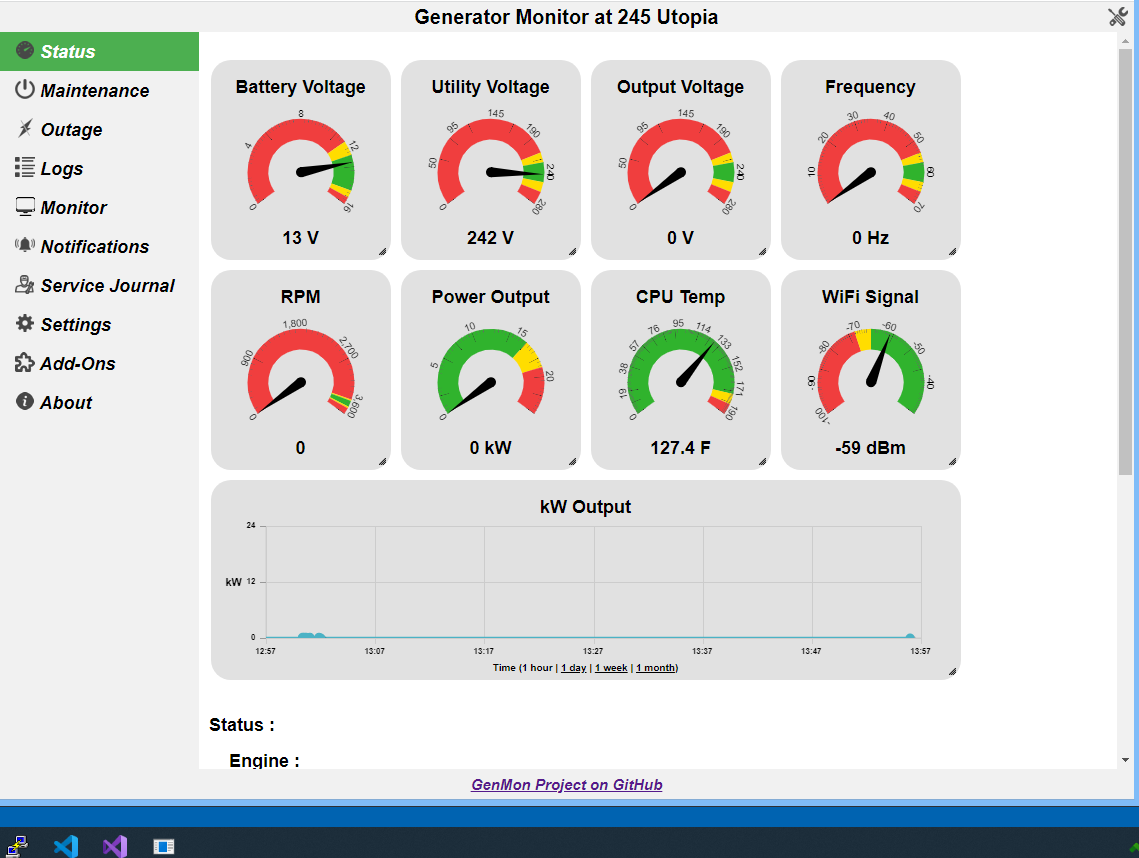This screenshot has height=858, width=1139.
Task: Click the tools icon in title bar
Action: [x=1117, y=17]
